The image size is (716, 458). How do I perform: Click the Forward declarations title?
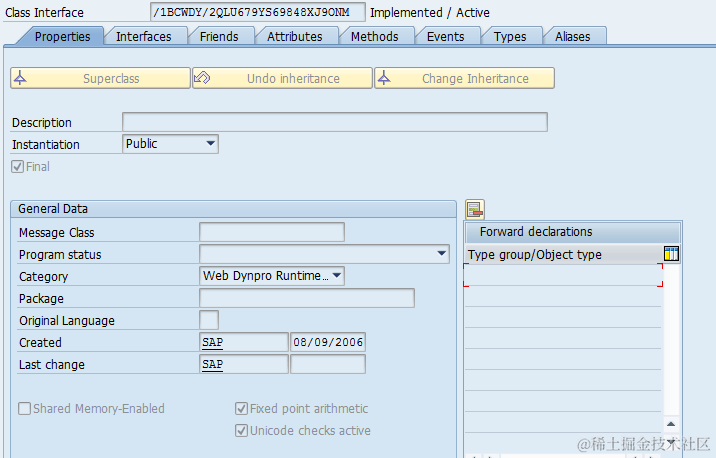536,232
